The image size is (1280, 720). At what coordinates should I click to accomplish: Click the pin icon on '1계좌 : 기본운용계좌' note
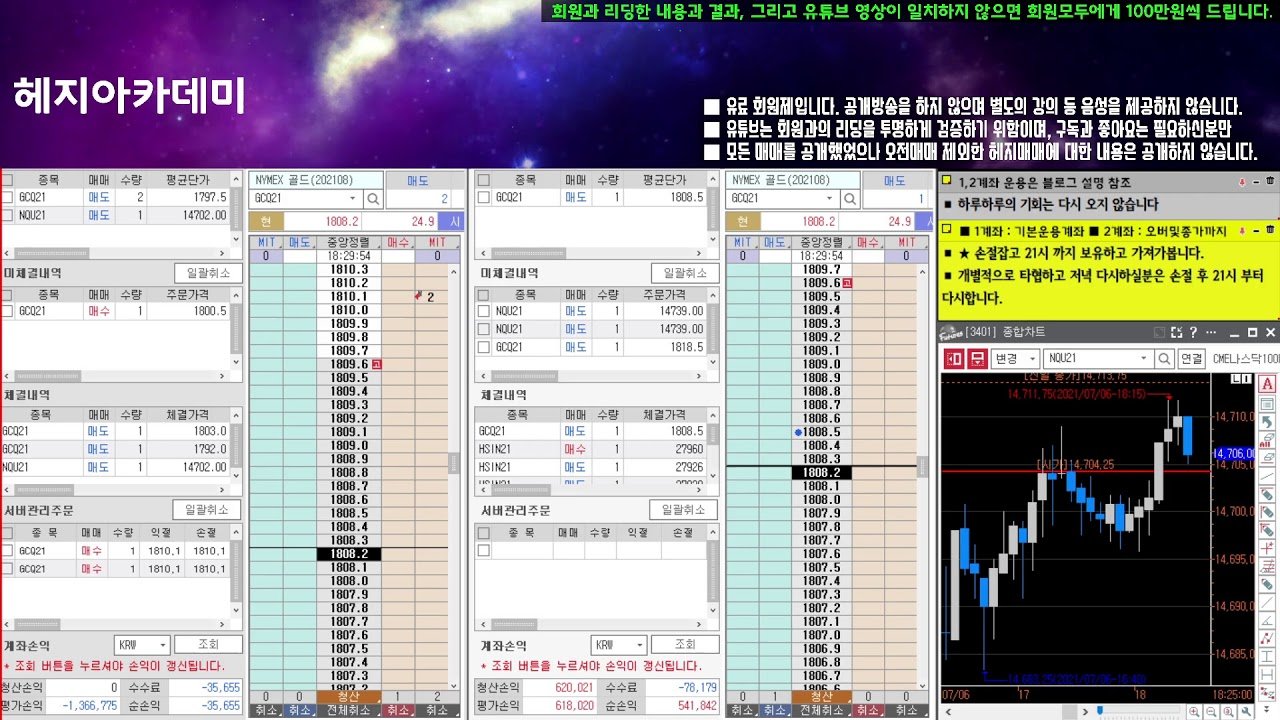pyautogui.click(x=1242, y=229)
